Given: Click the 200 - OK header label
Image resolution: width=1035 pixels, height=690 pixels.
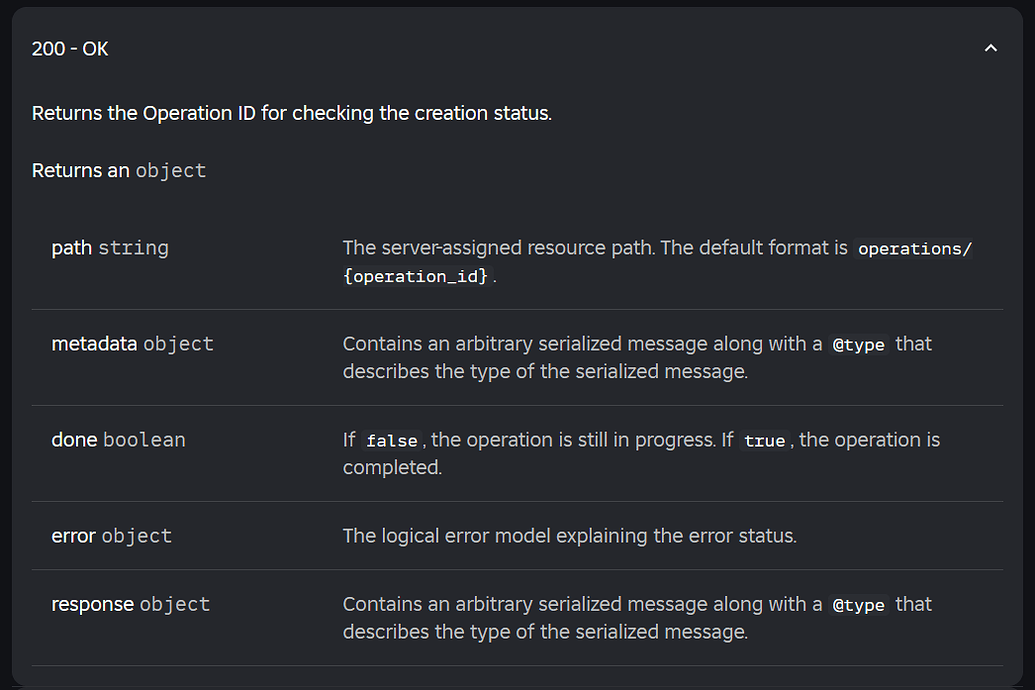Looking at the screenshot, I should tap(70, 48).
